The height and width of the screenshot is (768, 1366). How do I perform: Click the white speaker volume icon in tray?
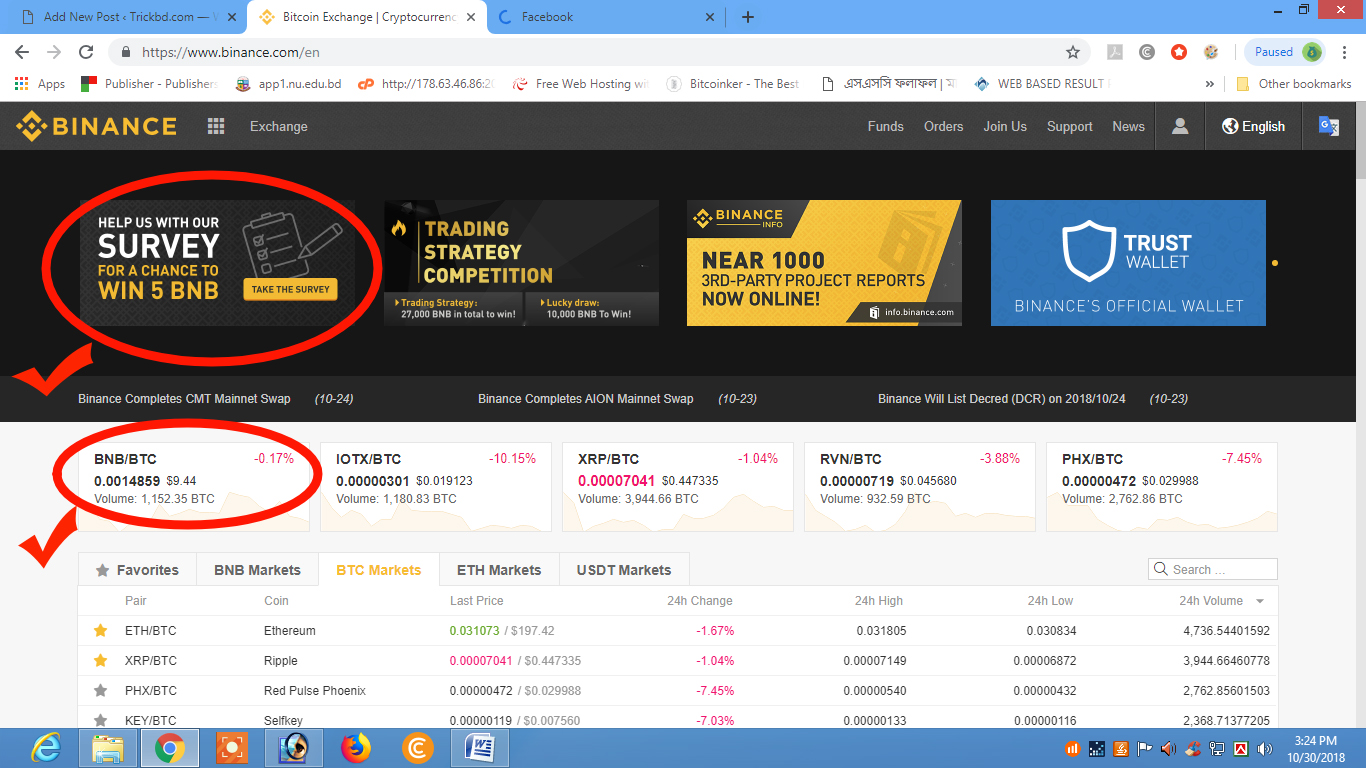[1265, 748]
